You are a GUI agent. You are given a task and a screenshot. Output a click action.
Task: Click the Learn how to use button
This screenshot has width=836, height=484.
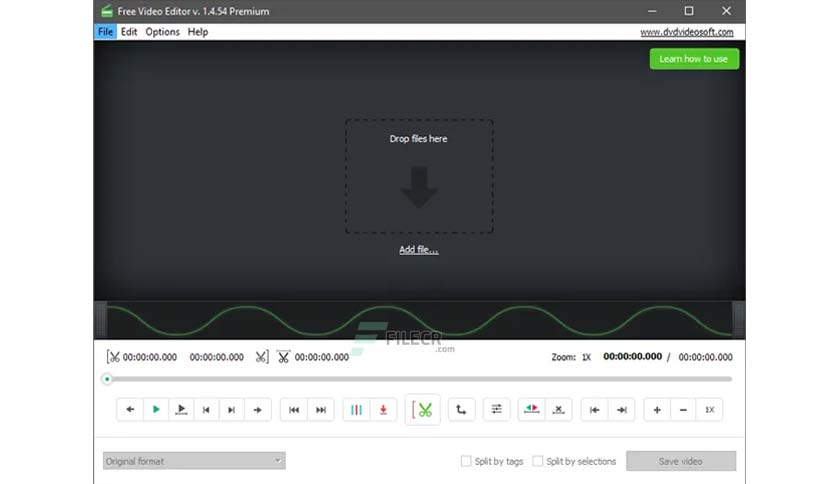pyautogui.click(x=694, y=59)
